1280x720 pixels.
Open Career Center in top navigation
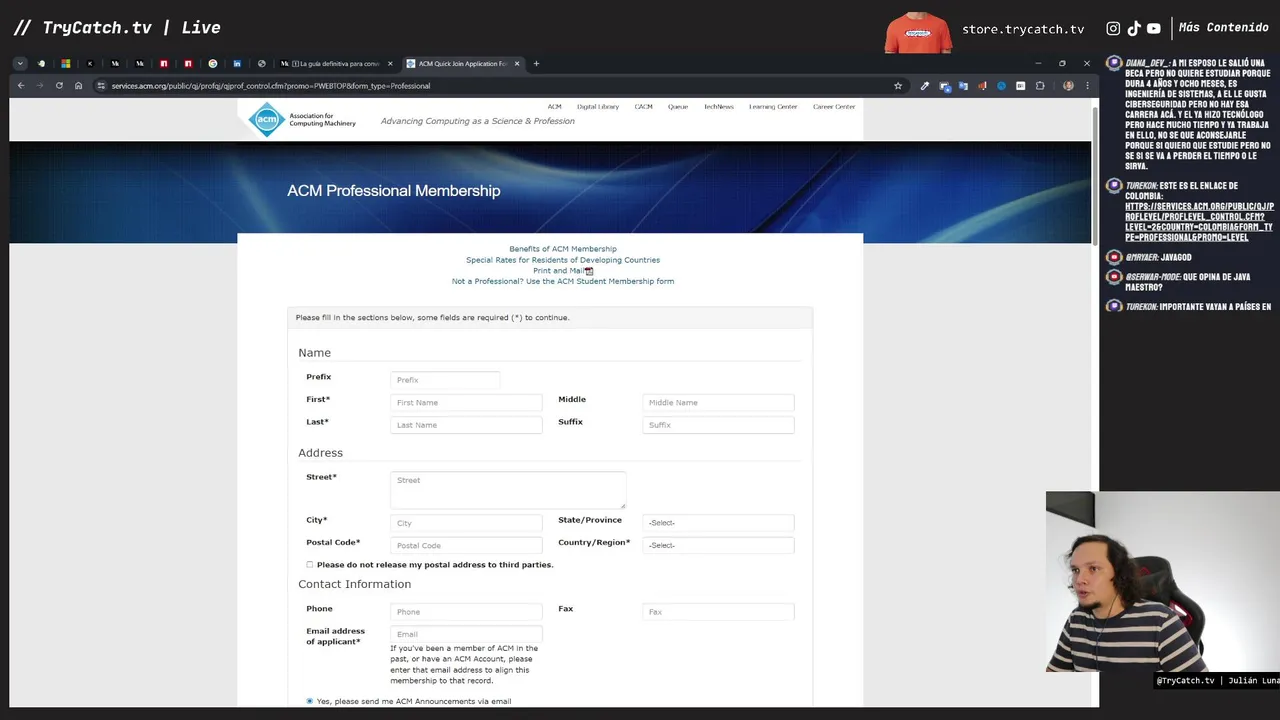tap(834, 107)
